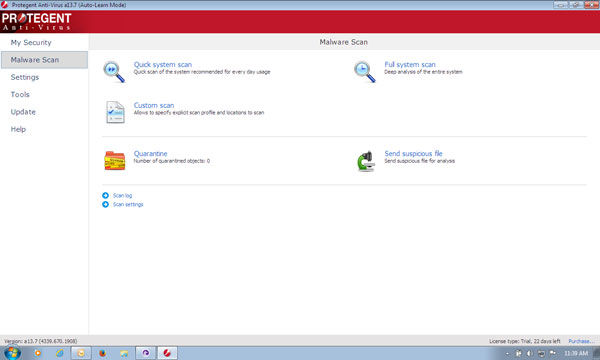Screen dimensions: 600x360
Task: Select the Malware Scan sidebar item
Action: pos(44,60)
